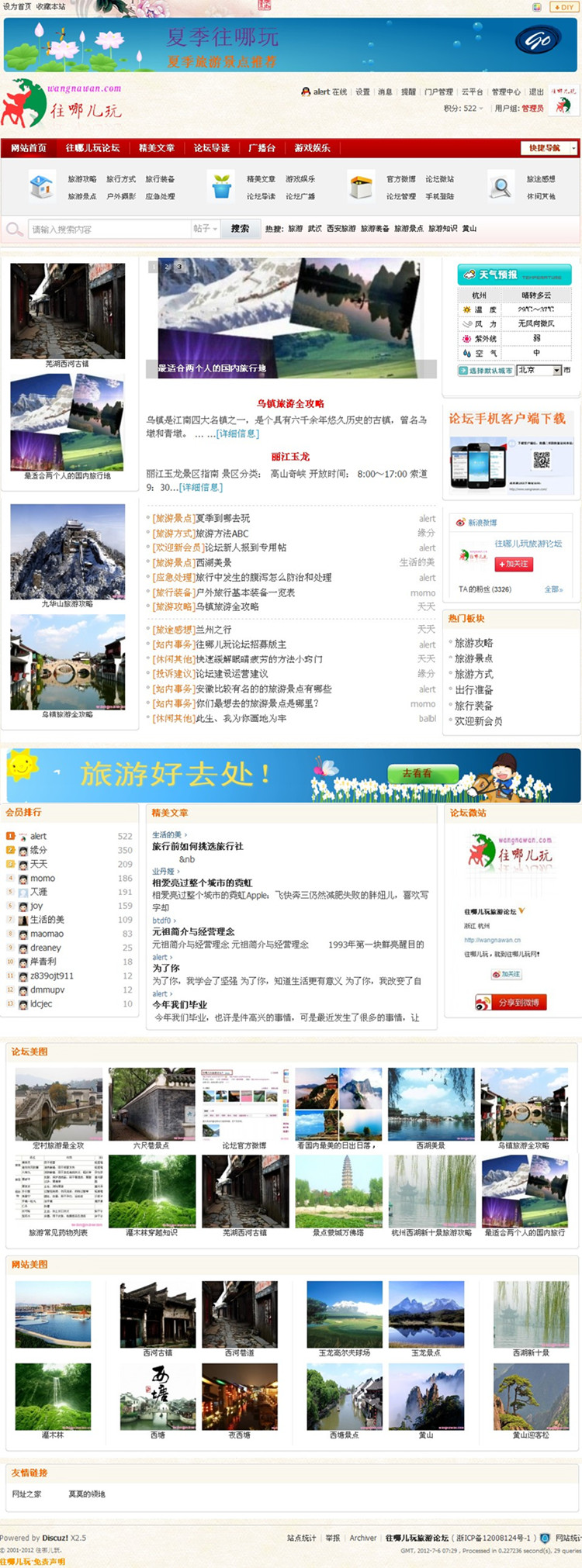Click momo's avatar in member ranking
This screenshot has height=1568, width=582.
point(23,879)
